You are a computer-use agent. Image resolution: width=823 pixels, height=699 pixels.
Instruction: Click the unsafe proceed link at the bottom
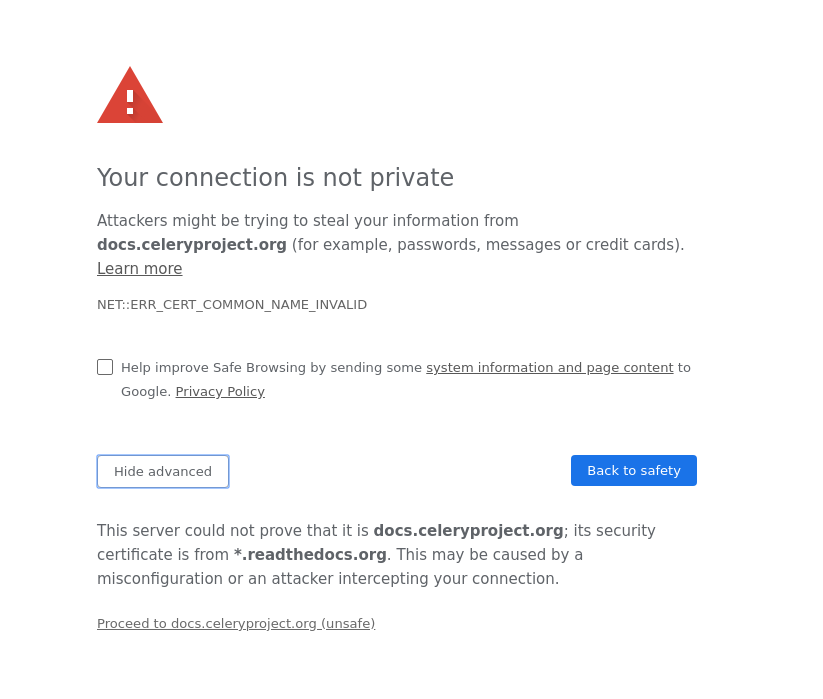point(236,623)
